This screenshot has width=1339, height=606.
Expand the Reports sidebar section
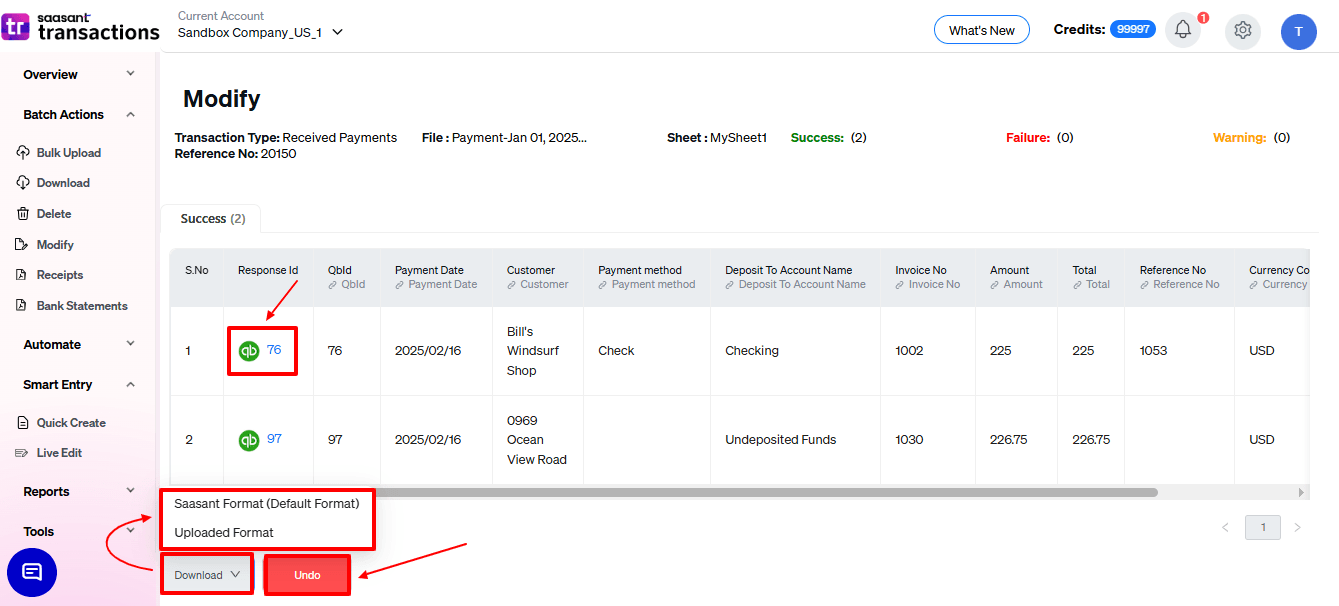(x=130, y=491)
